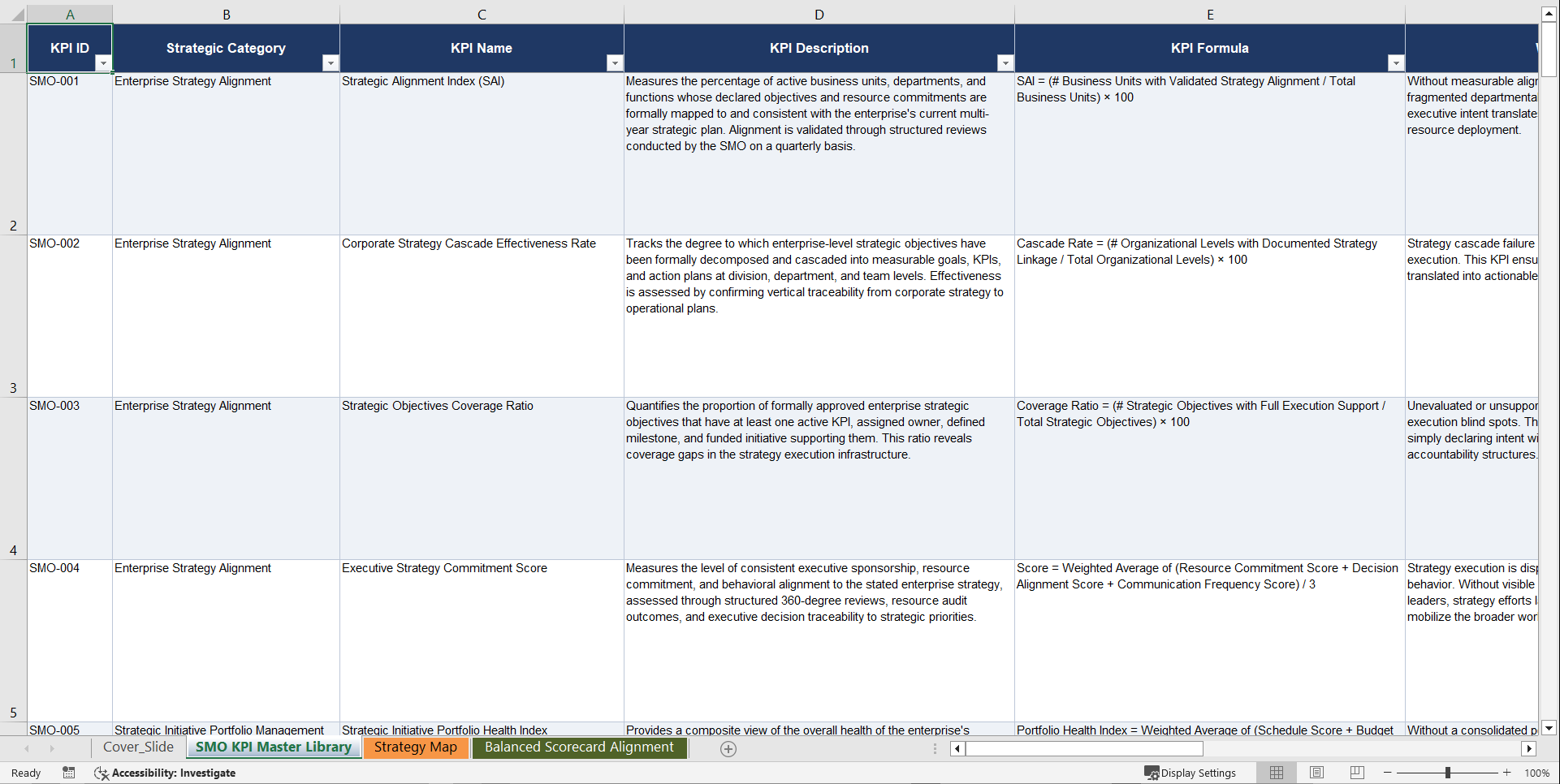Select column A header
Viewport: 1560px width, 784px height.
(x=70, y=15)
